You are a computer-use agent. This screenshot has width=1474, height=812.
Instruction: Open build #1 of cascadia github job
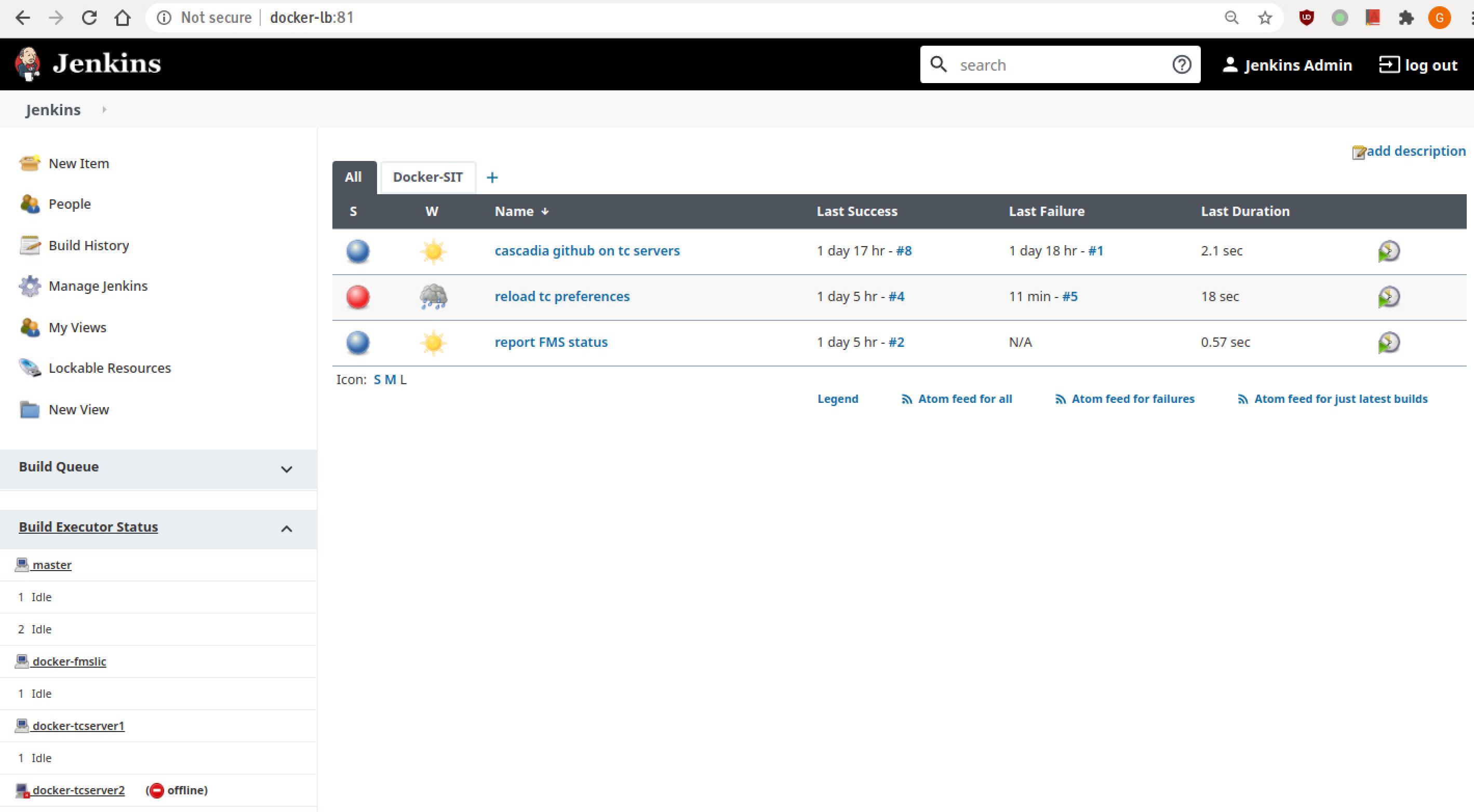click(1096, 251)
